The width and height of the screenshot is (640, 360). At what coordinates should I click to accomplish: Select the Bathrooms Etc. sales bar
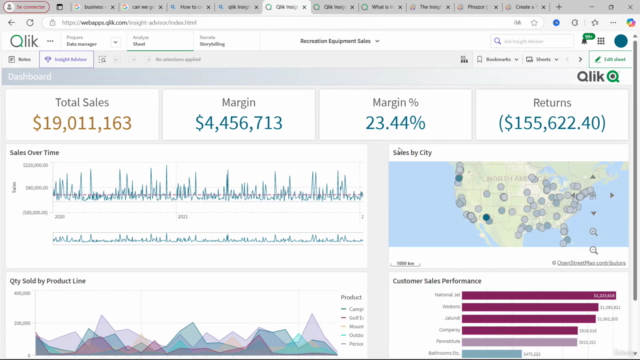492,353
